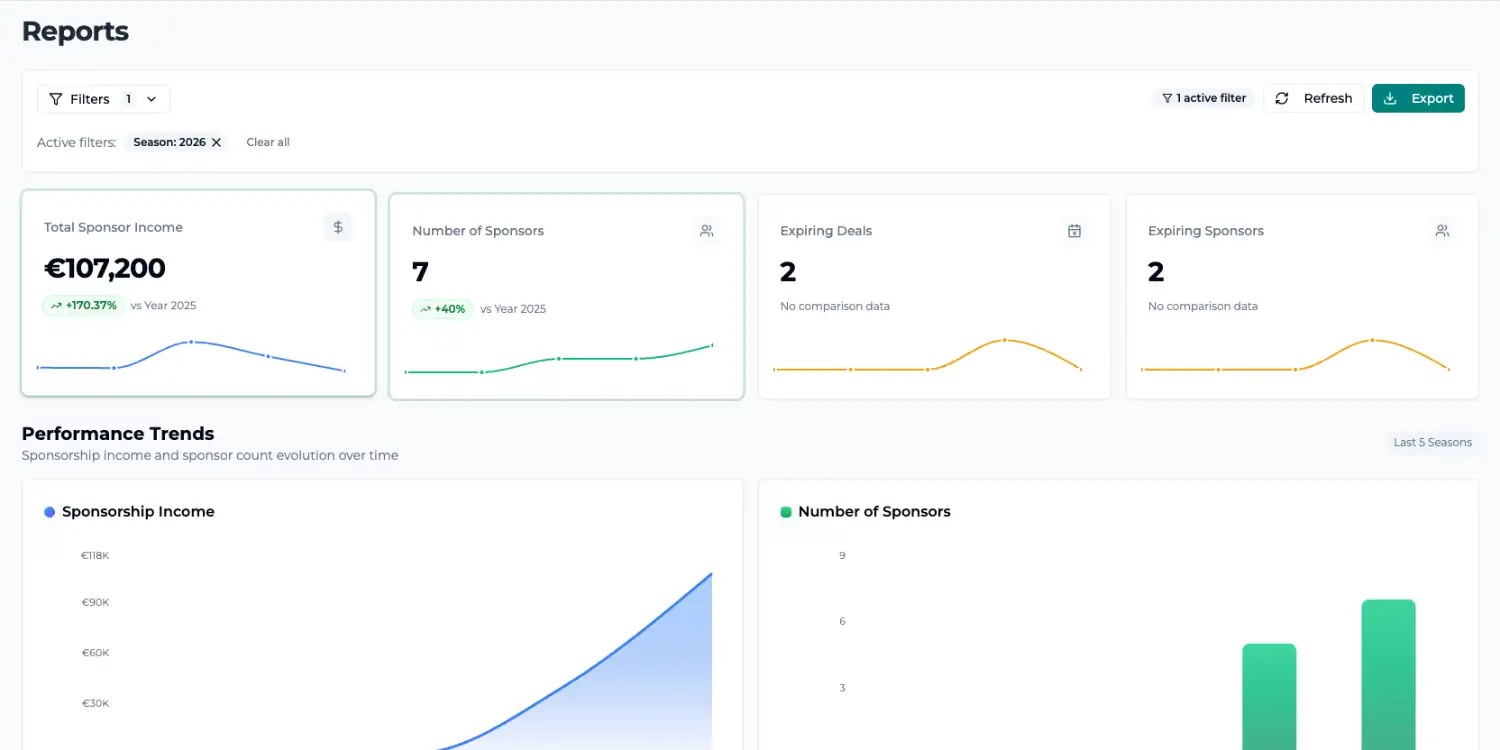The height and width of the screenshot is (750, 1500).
Task: Click the Performance Trends subtitle text
Action: click(210, 455)
